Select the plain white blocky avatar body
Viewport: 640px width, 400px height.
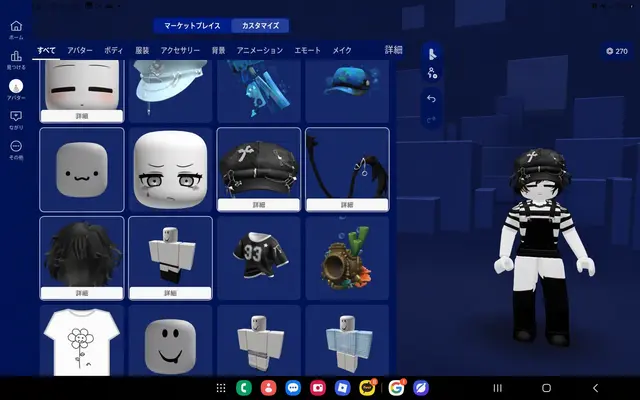(x=259, y=340)
